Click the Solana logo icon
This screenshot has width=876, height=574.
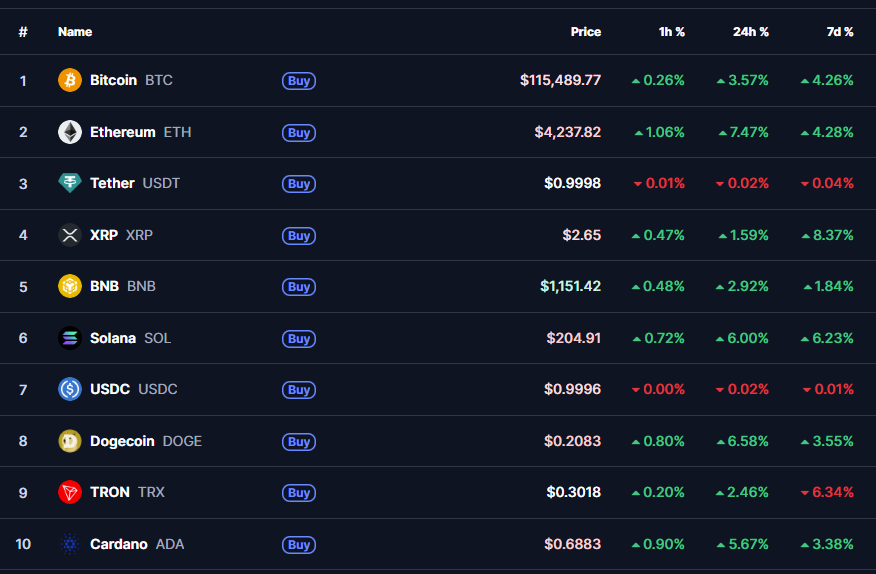70,338
